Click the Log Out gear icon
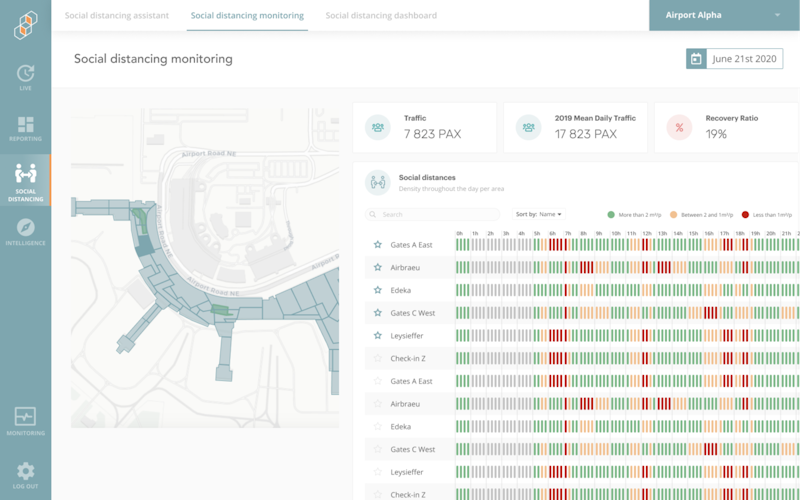 pos(25,472)
